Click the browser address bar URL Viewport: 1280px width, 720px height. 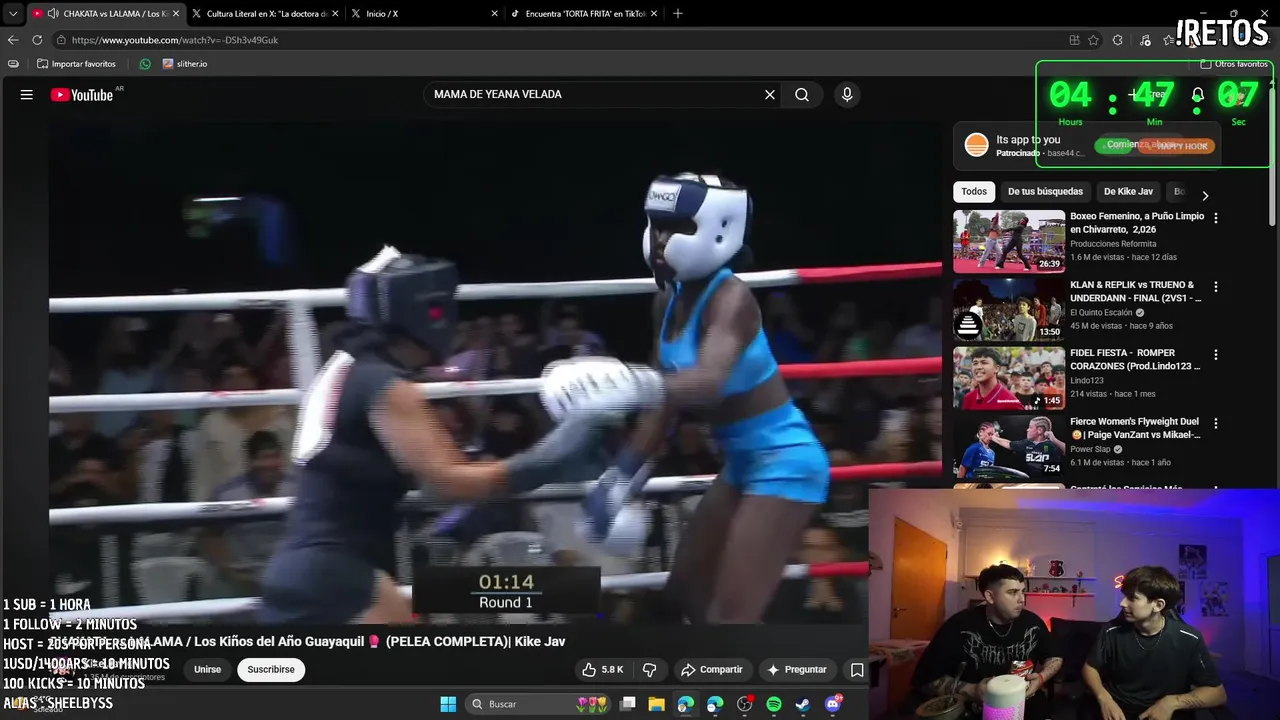(174, 40)
